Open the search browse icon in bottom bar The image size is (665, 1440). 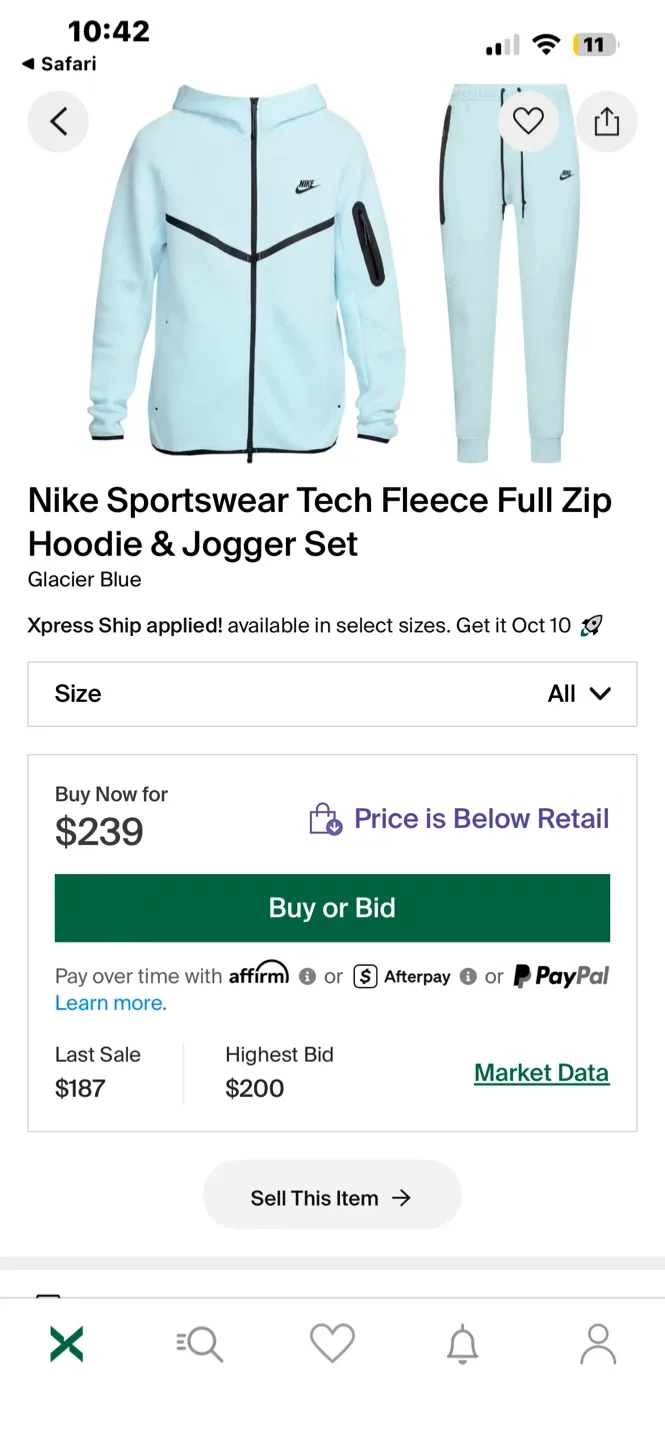pos(199,1344)
